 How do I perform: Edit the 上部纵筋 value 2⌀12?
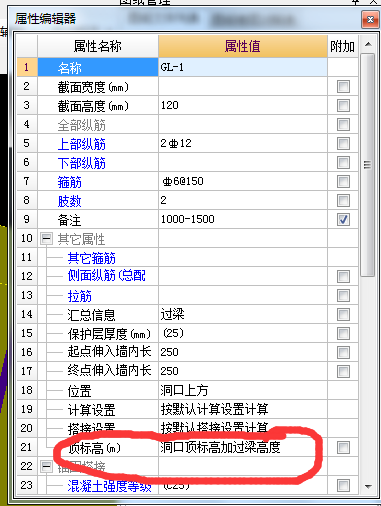click(243, 144)
